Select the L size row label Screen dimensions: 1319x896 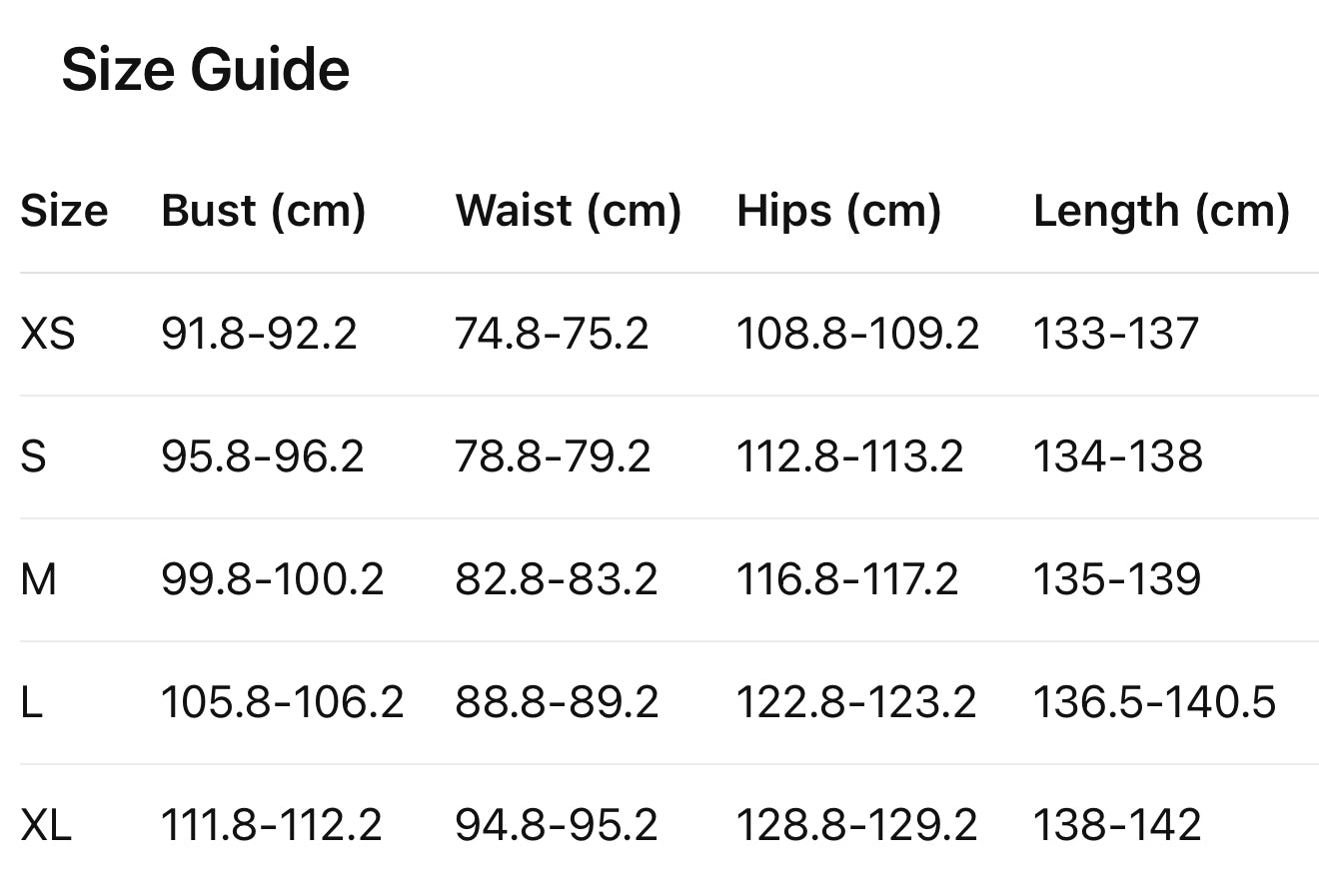tap(31, 702)
